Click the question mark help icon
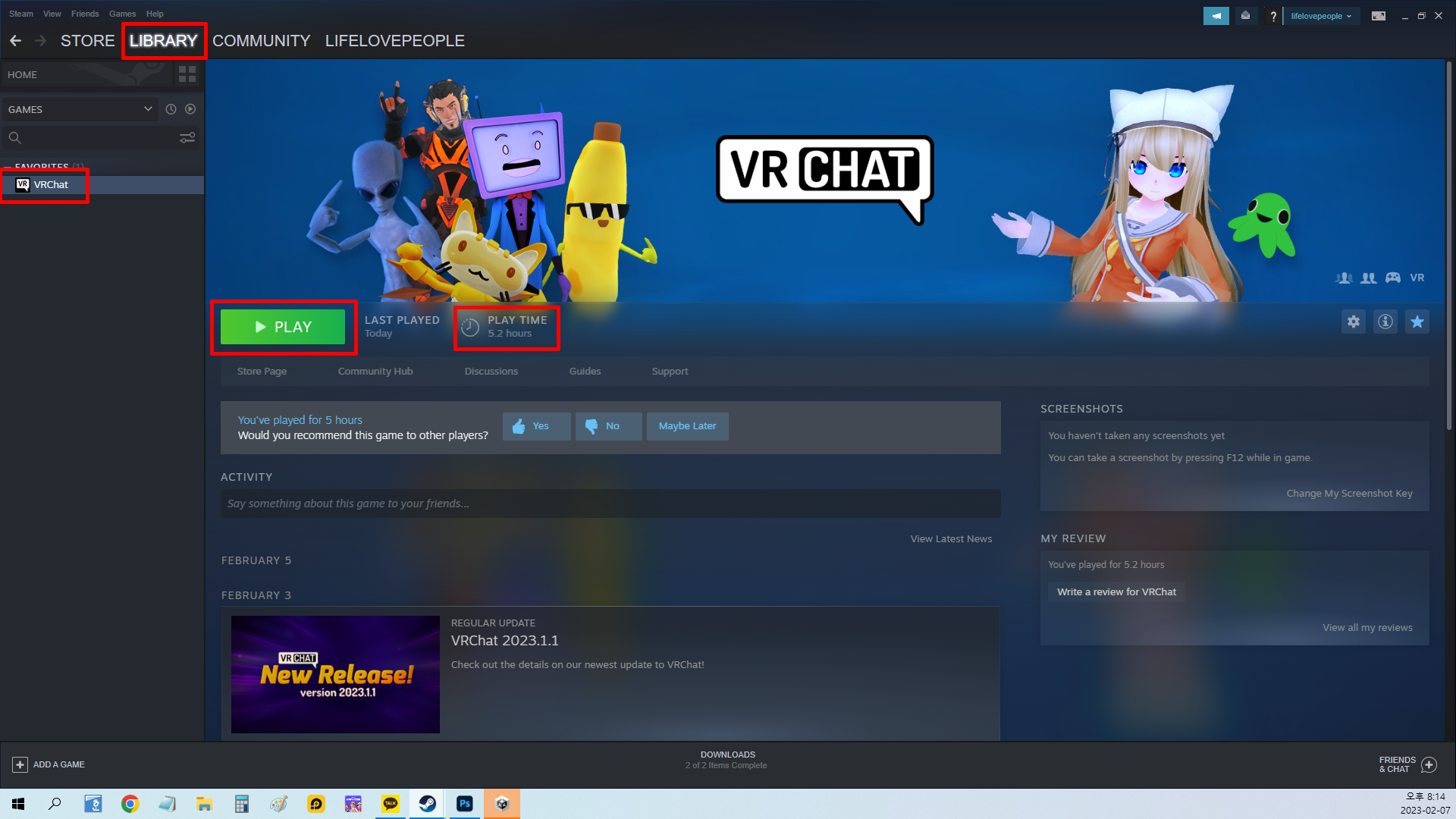Screen dimensions: 1456x819 coord(1273,16)
